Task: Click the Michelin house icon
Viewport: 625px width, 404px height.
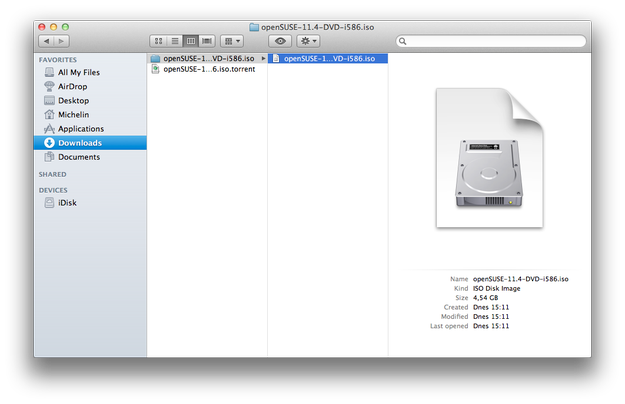Action: [x=49, y=115]
